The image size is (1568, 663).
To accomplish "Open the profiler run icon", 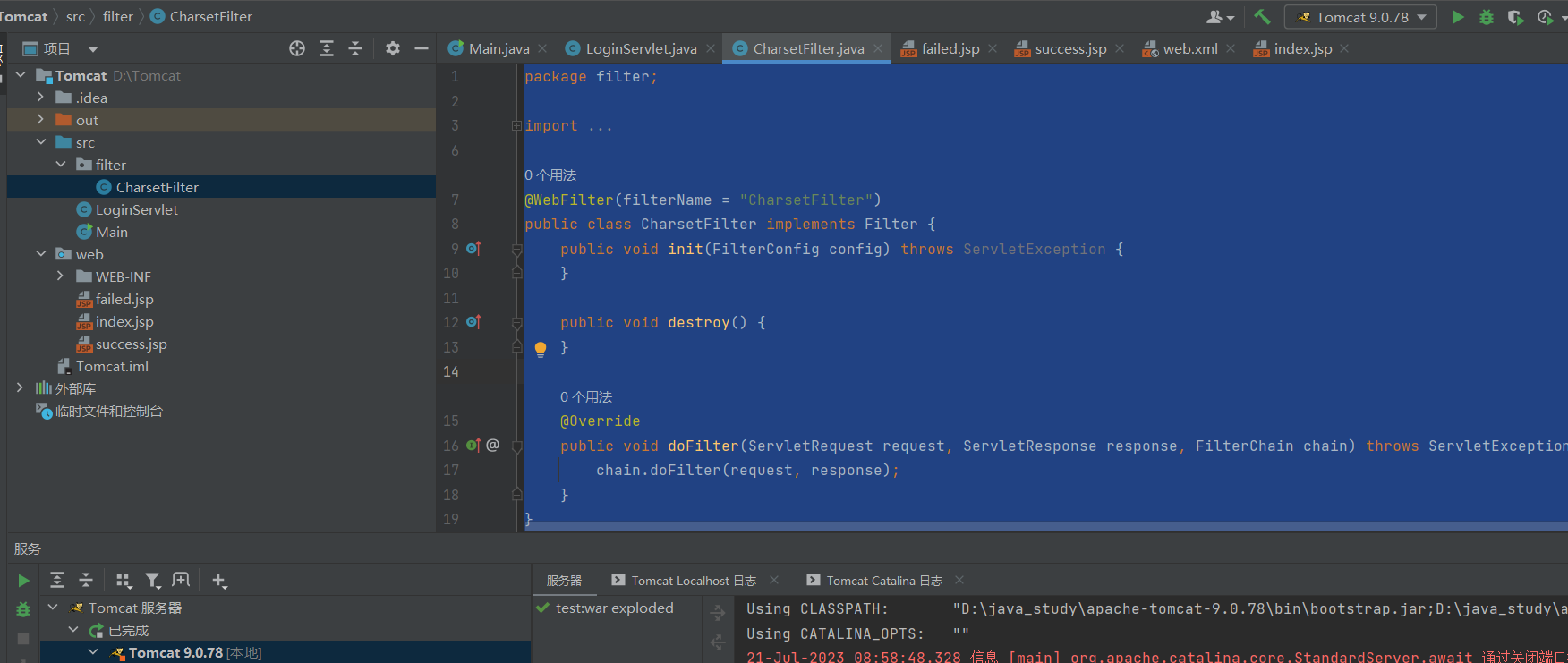I will [x=1545, y=17].
